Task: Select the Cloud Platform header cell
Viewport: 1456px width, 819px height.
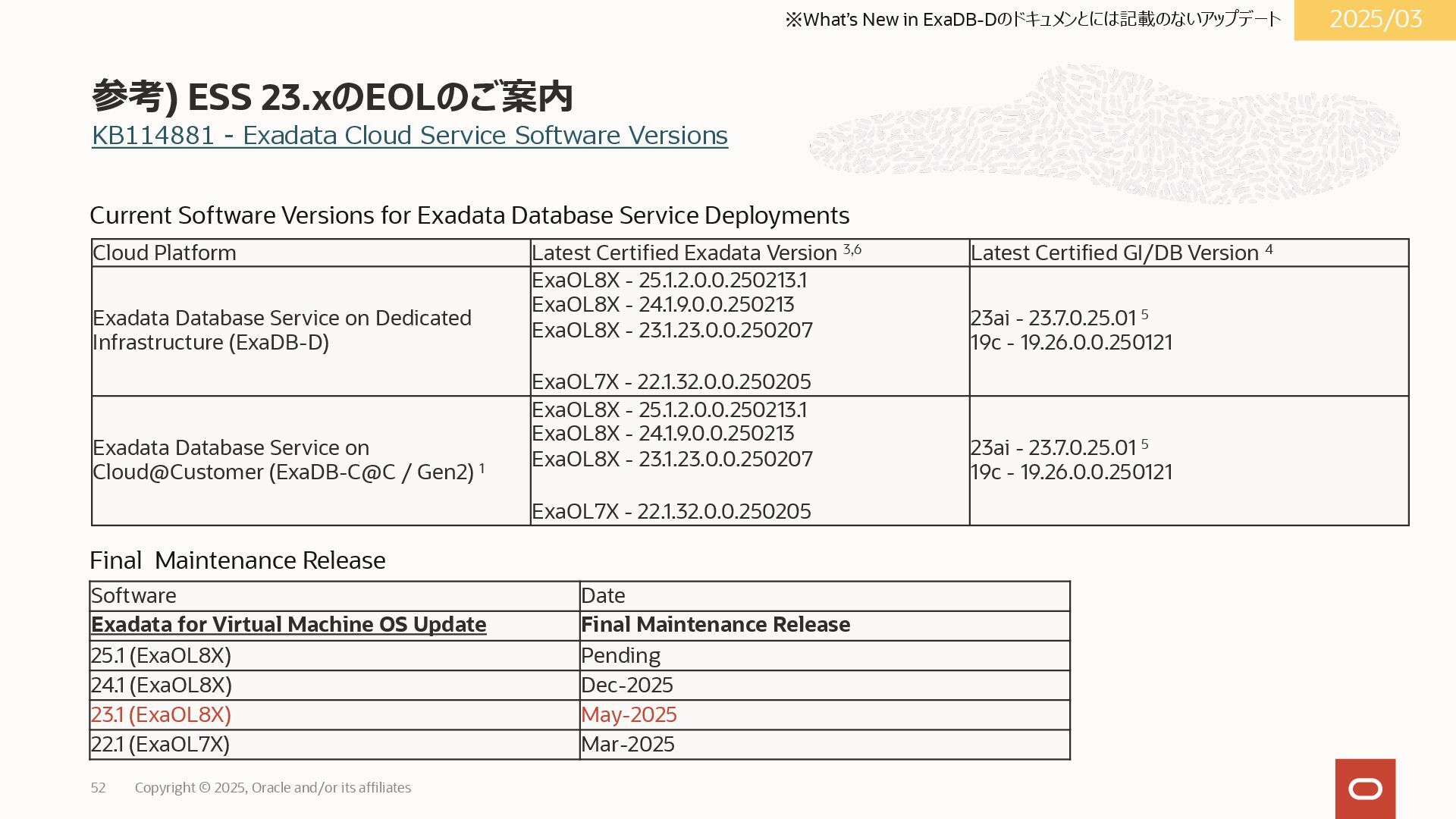Action: click(x=165, y=253)
